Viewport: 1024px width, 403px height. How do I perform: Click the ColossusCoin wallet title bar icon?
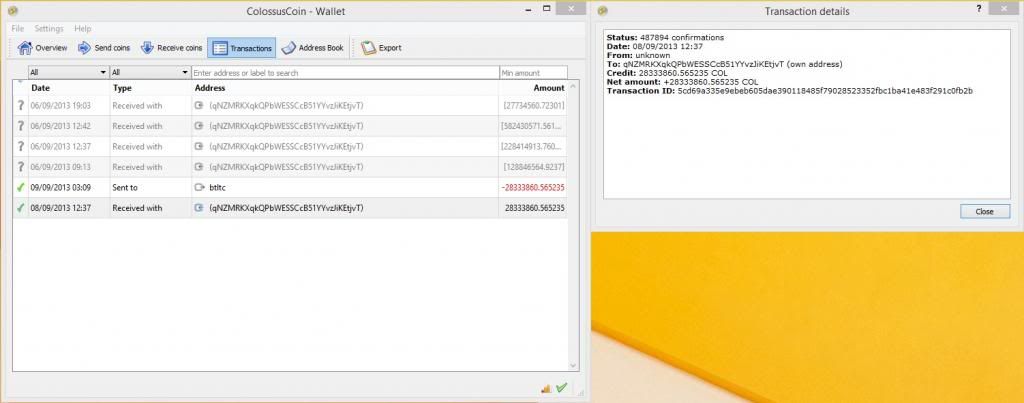coord(12,10)
